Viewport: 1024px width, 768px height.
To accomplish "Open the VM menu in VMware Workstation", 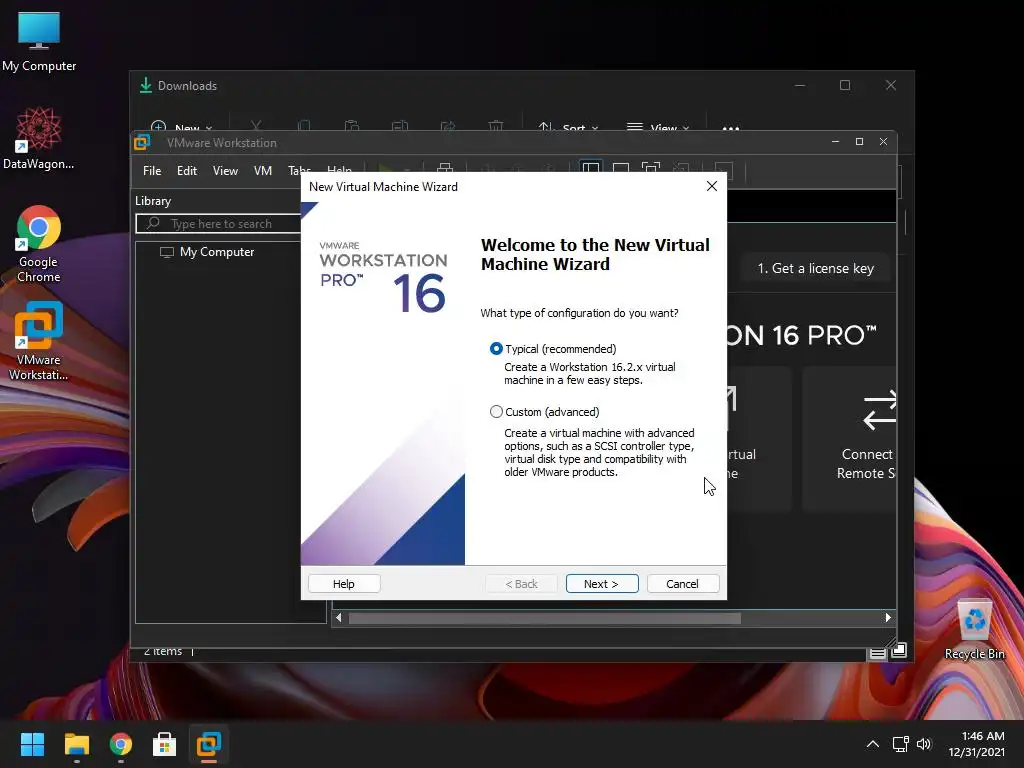I will click(x=263, y=170).
